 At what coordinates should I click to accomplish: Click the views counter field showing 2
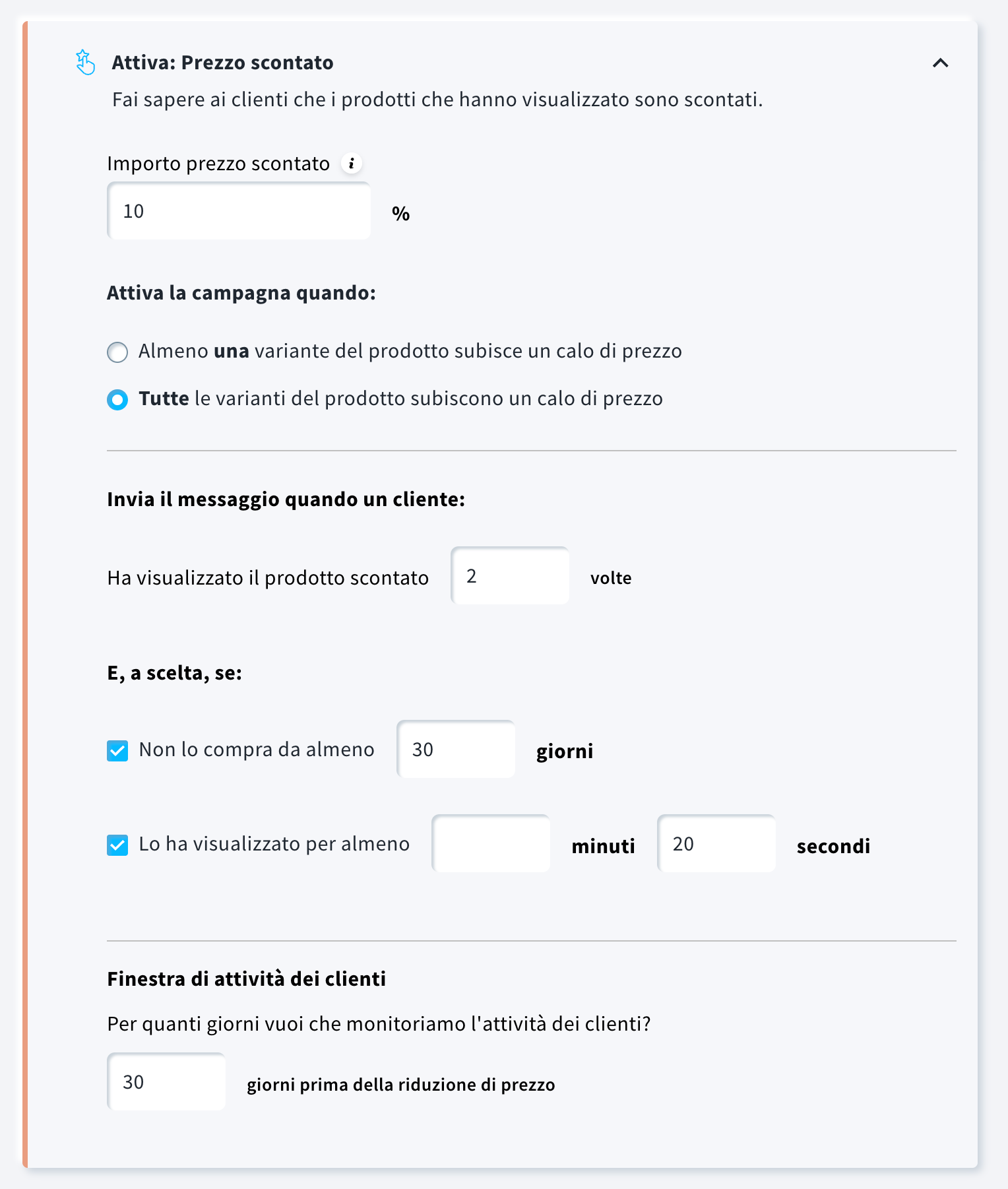click(x=509, y=575)
